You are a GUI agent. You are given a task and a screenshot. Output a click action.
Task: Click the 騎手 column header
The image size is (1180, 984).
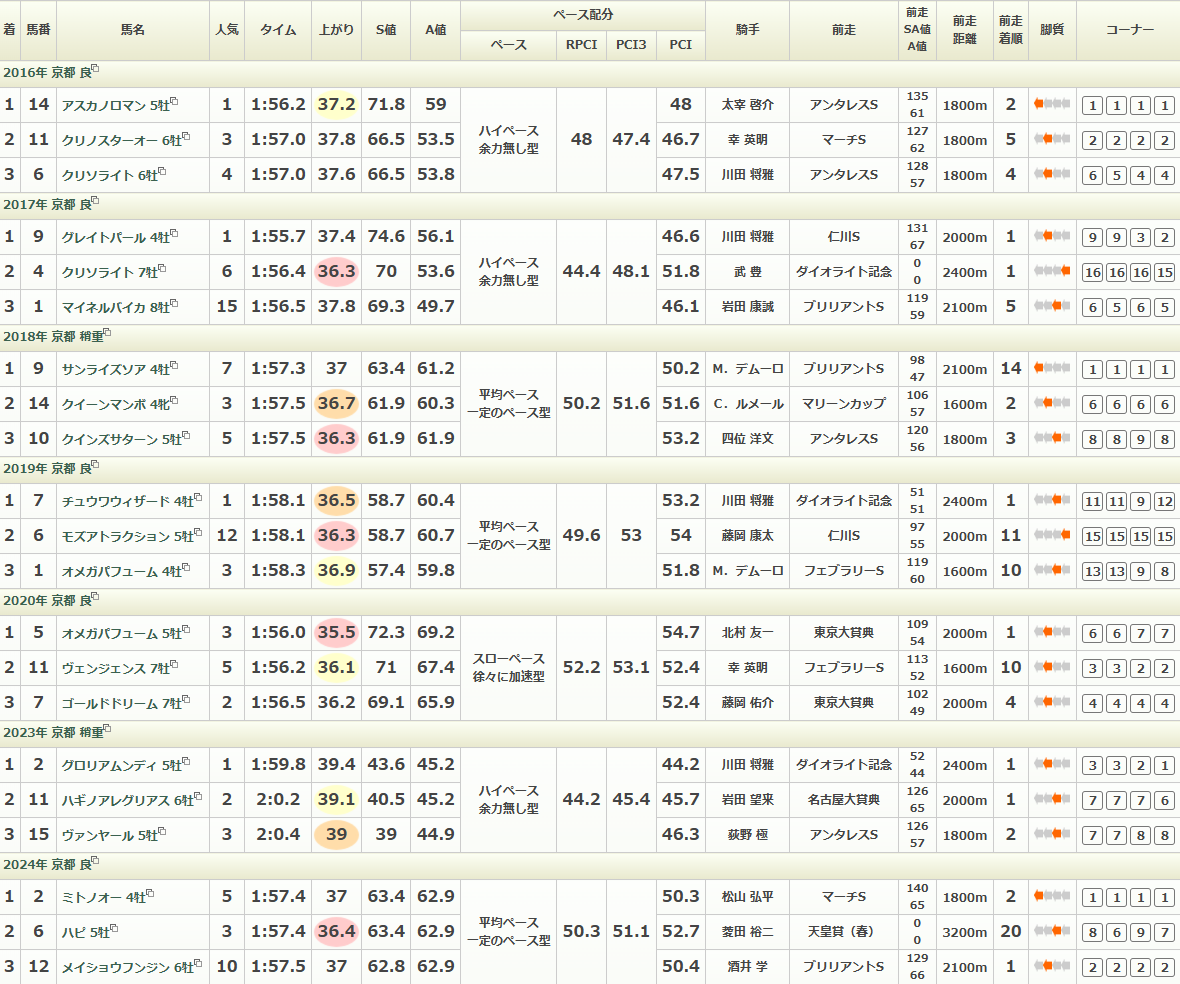click(747, 30)
